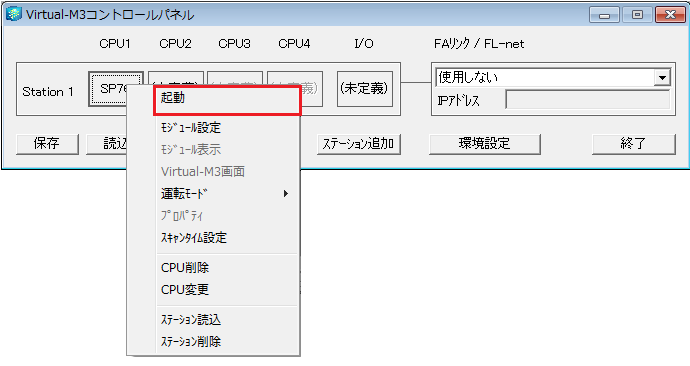The width and height of the screenshot is (690, 366).
Task: Click the Virtual-M3 title bar app icon
Action: coord(13,14)
